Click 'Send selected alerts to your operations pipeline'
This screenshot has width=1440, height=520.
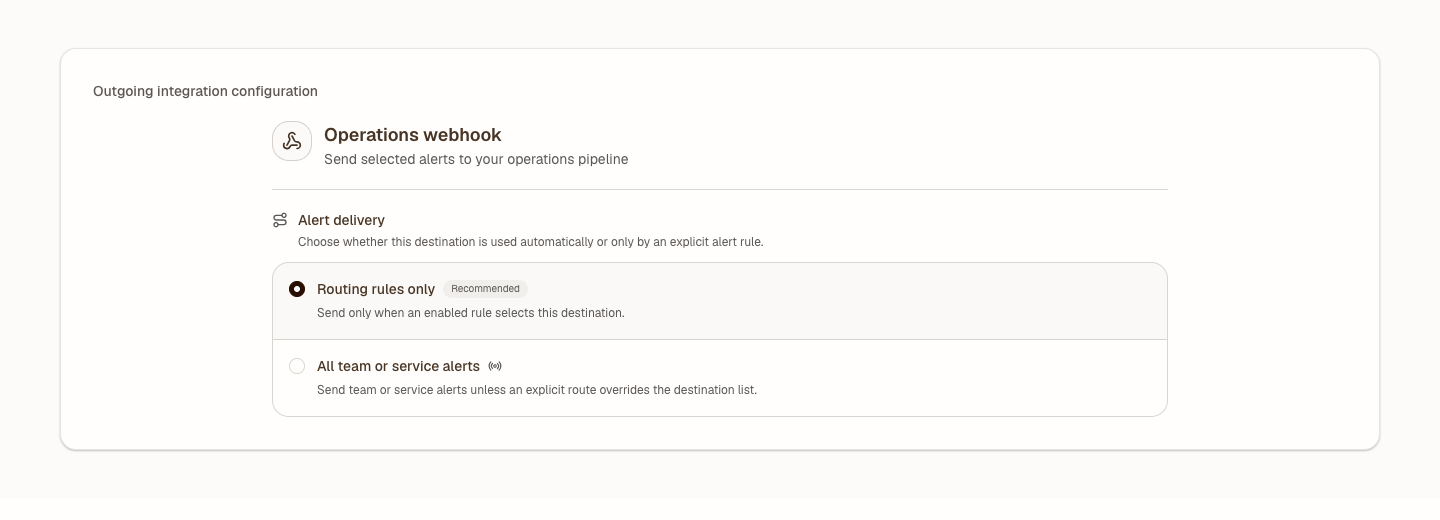tap(476, 159)
